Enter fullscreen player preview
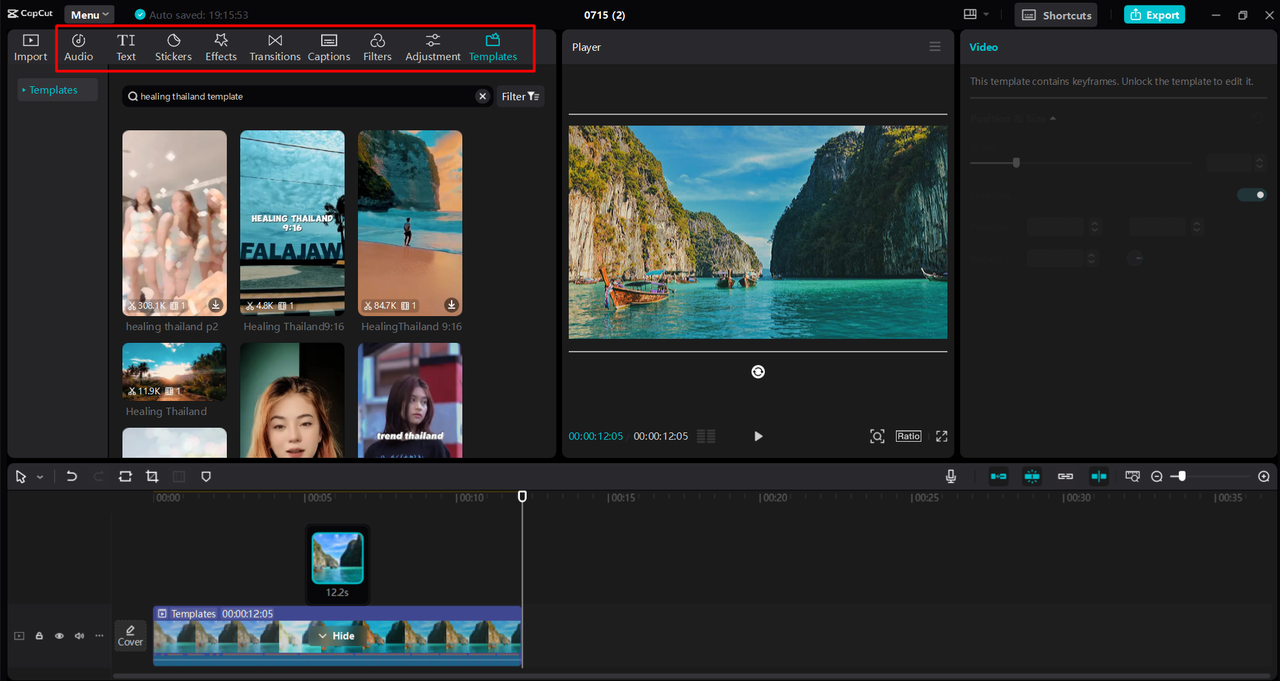The width and height of the screenshot is (1280, 681). [x=941, y=436]
